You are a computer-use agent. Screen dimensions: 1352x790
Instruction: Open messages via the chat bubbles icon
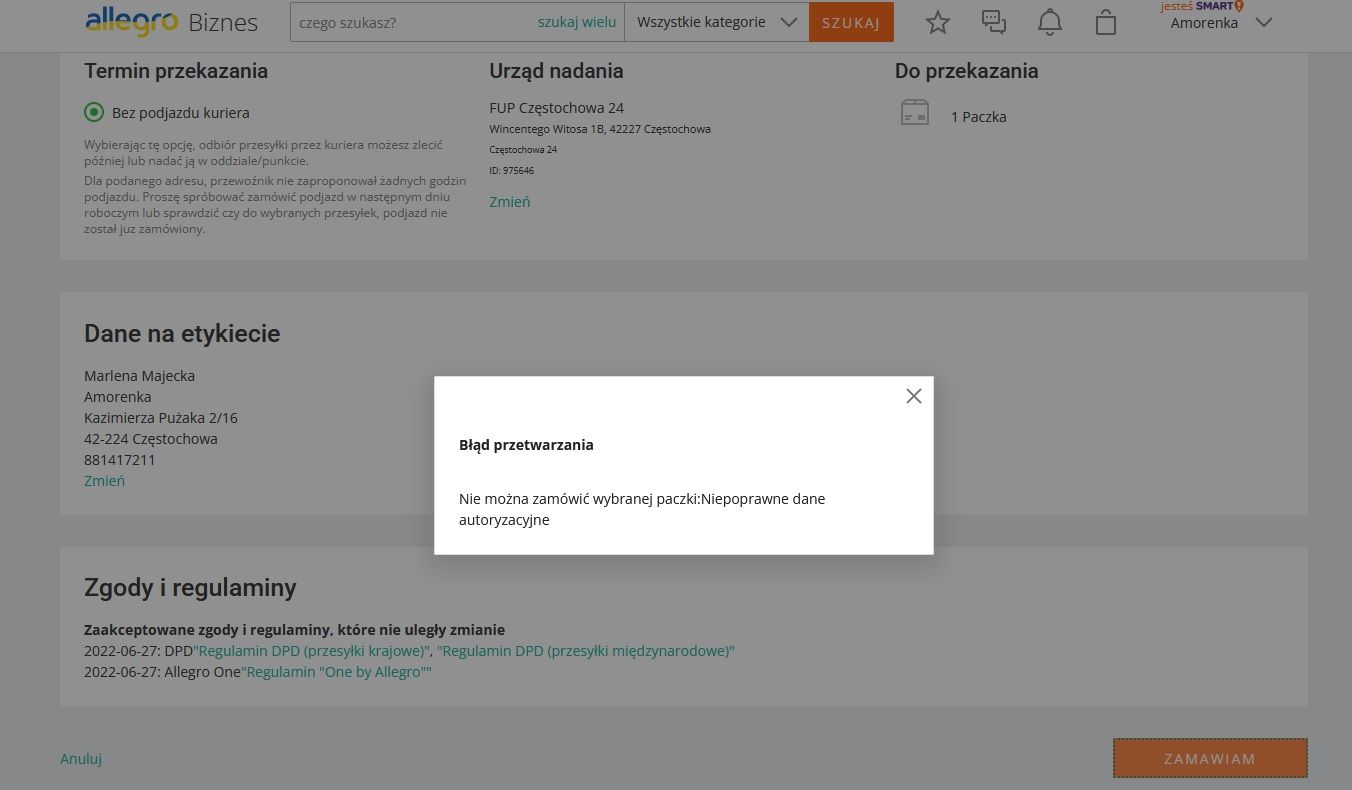pos(993,22)
